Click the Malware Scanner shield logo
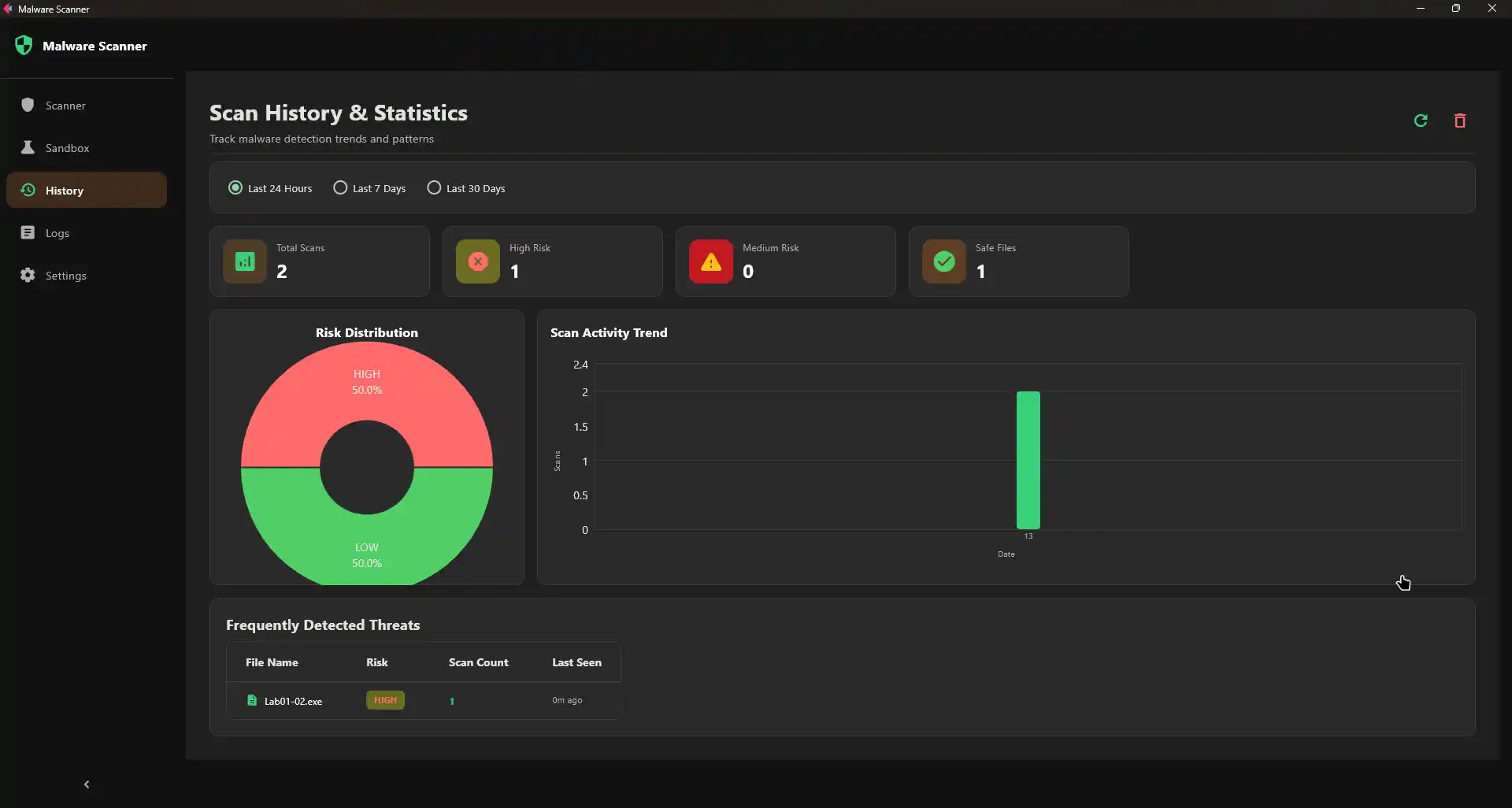The image size is (1512, 808). [24, 45]
